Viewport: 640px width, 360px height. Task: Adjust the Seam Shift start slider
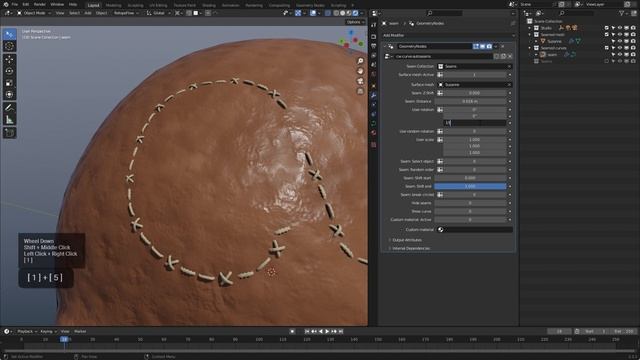point(470,178)
